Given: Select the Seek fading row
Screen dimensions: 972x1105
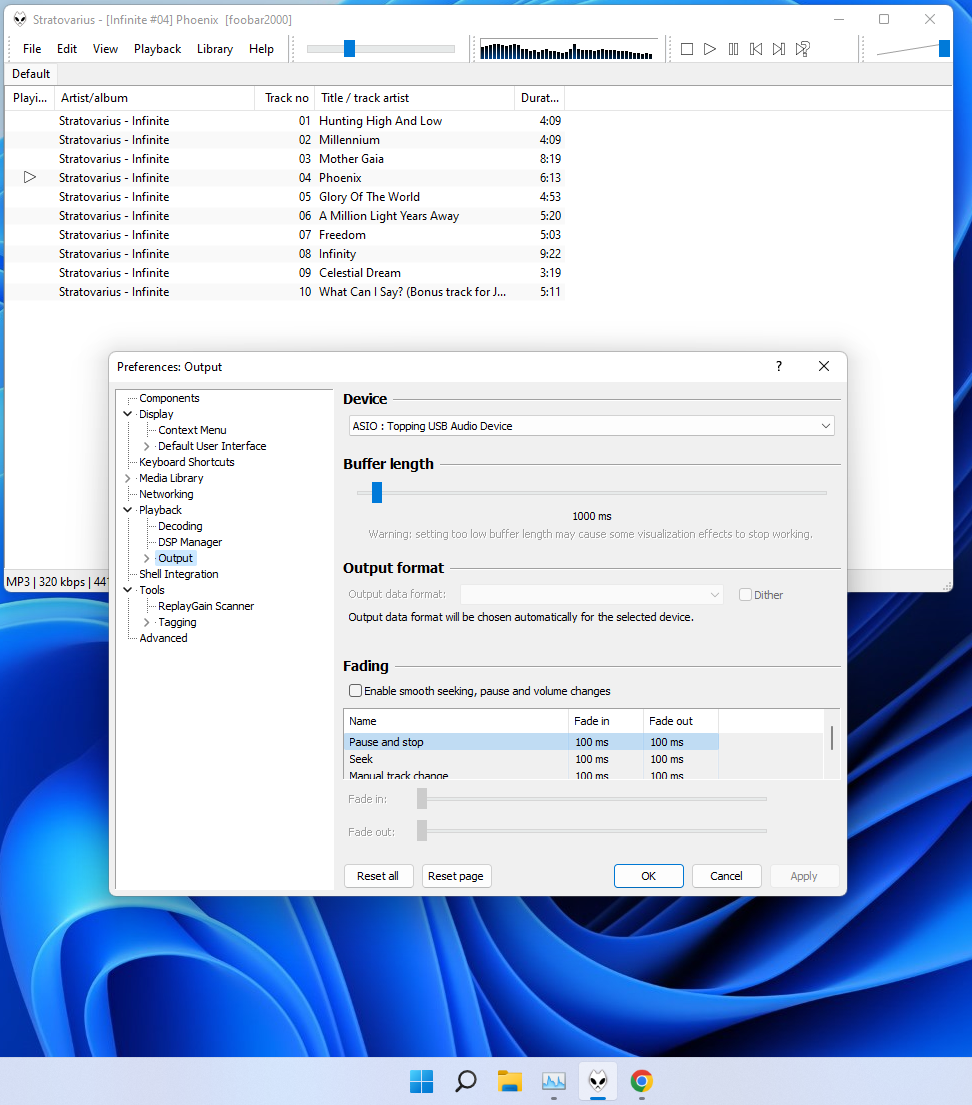Looking at the screenshot, I should click(x=531, y=759).
